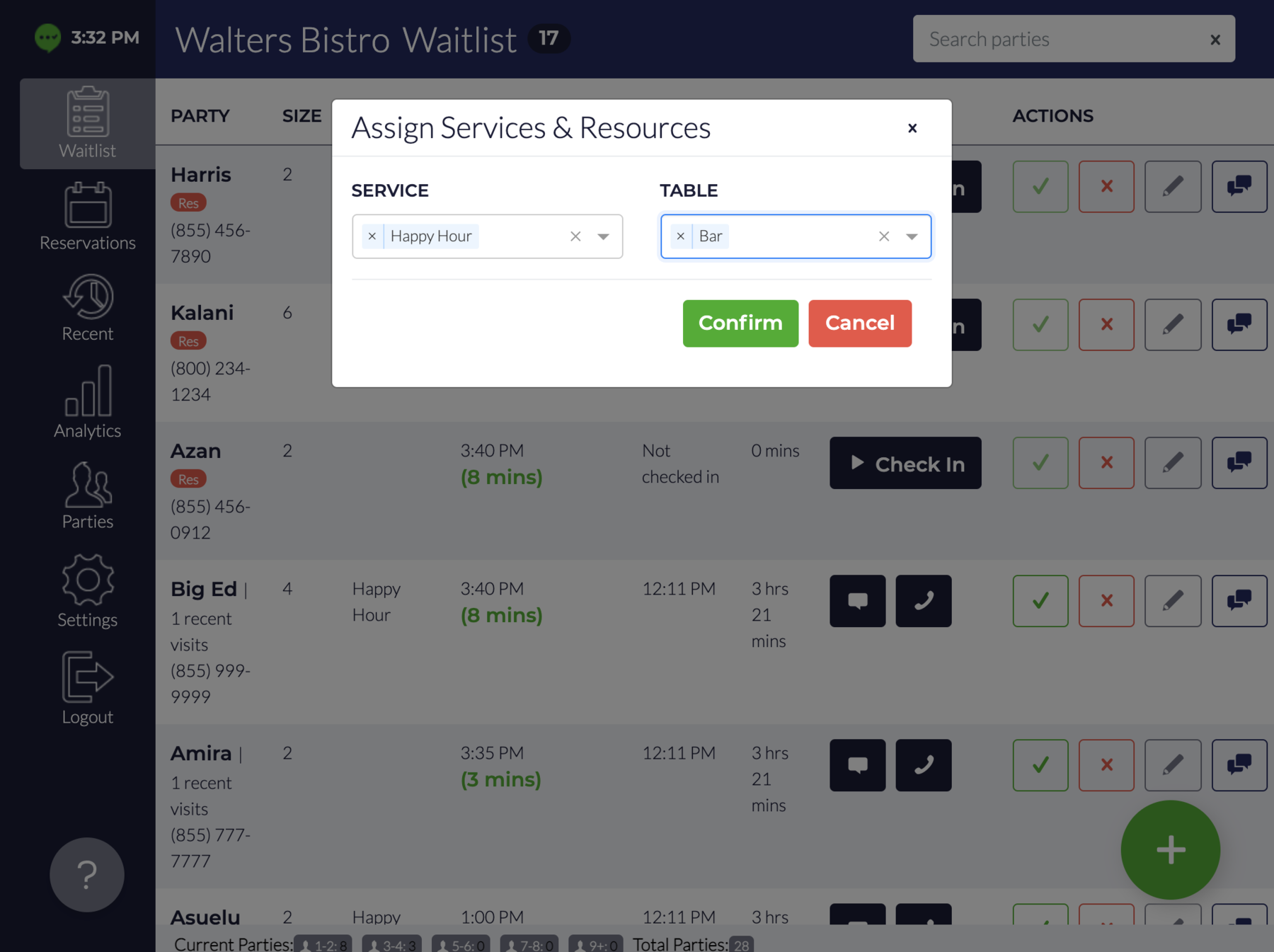Screen dimensions: 1274x952
Task: Clear all selections in Table field
Action: click(883, 236)
